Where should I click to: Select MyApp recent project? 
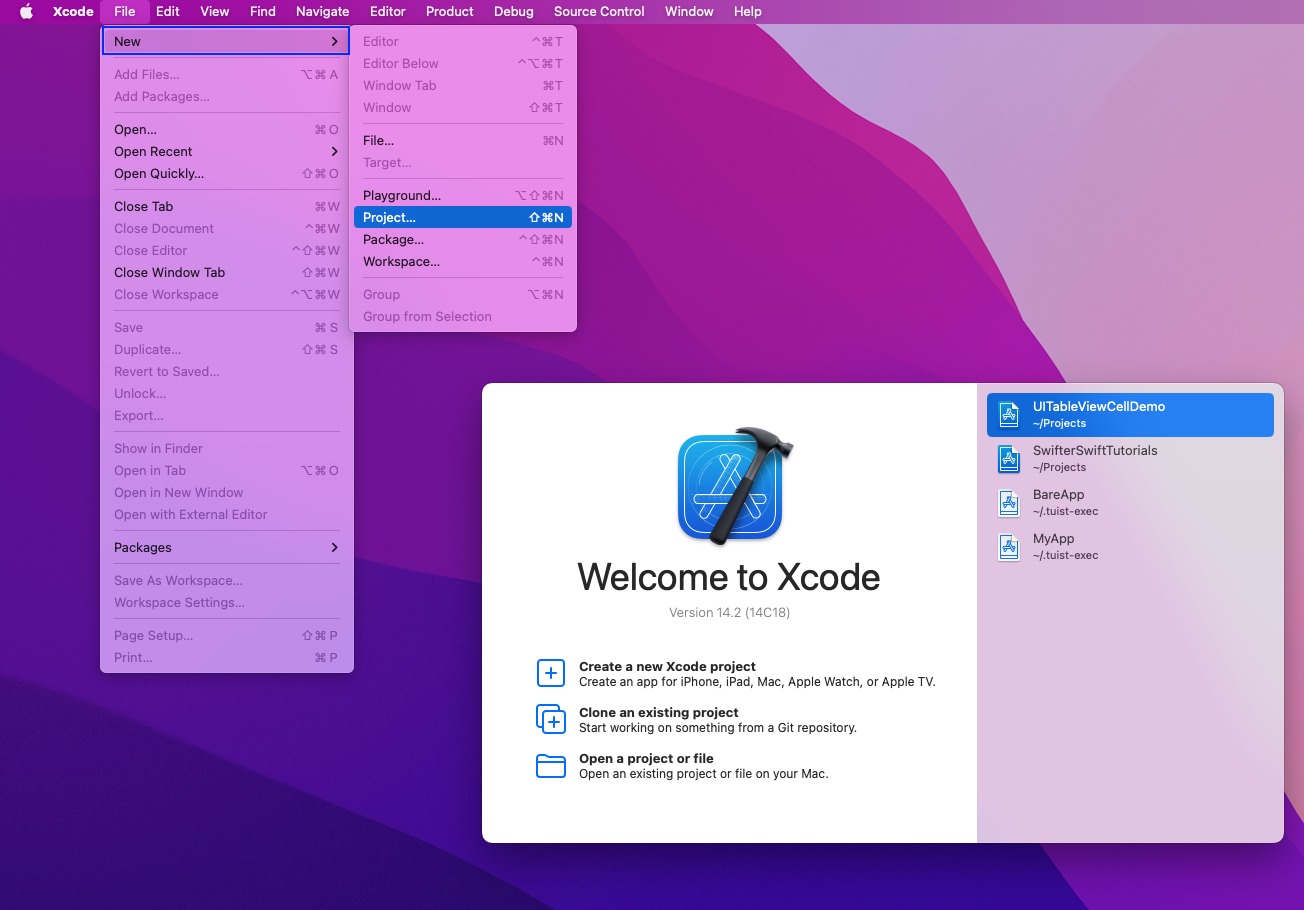[x=1130, y=547]
